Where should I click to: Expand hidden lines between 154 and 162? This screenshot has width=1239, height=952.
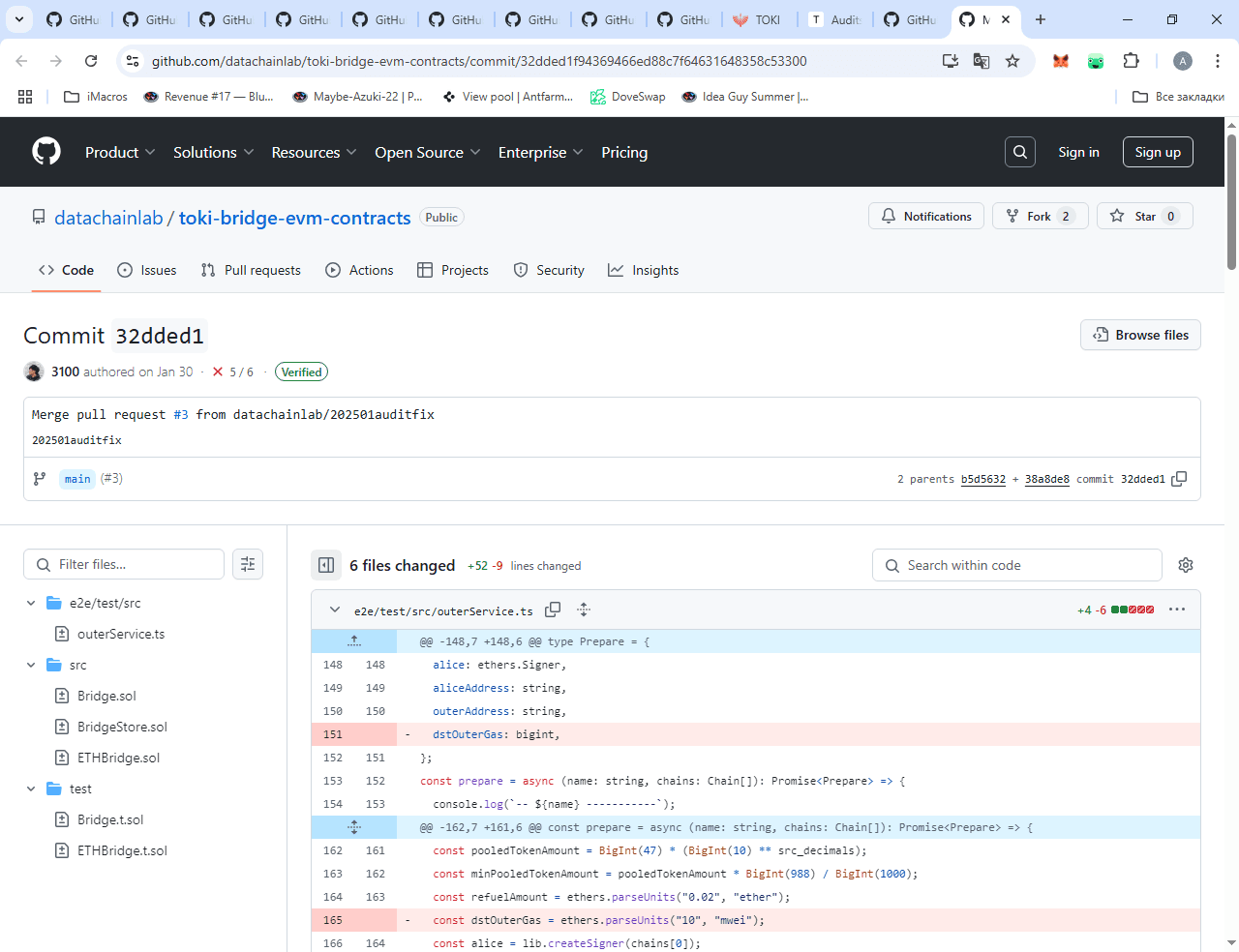pyautogui.click(x=354, y=827)
